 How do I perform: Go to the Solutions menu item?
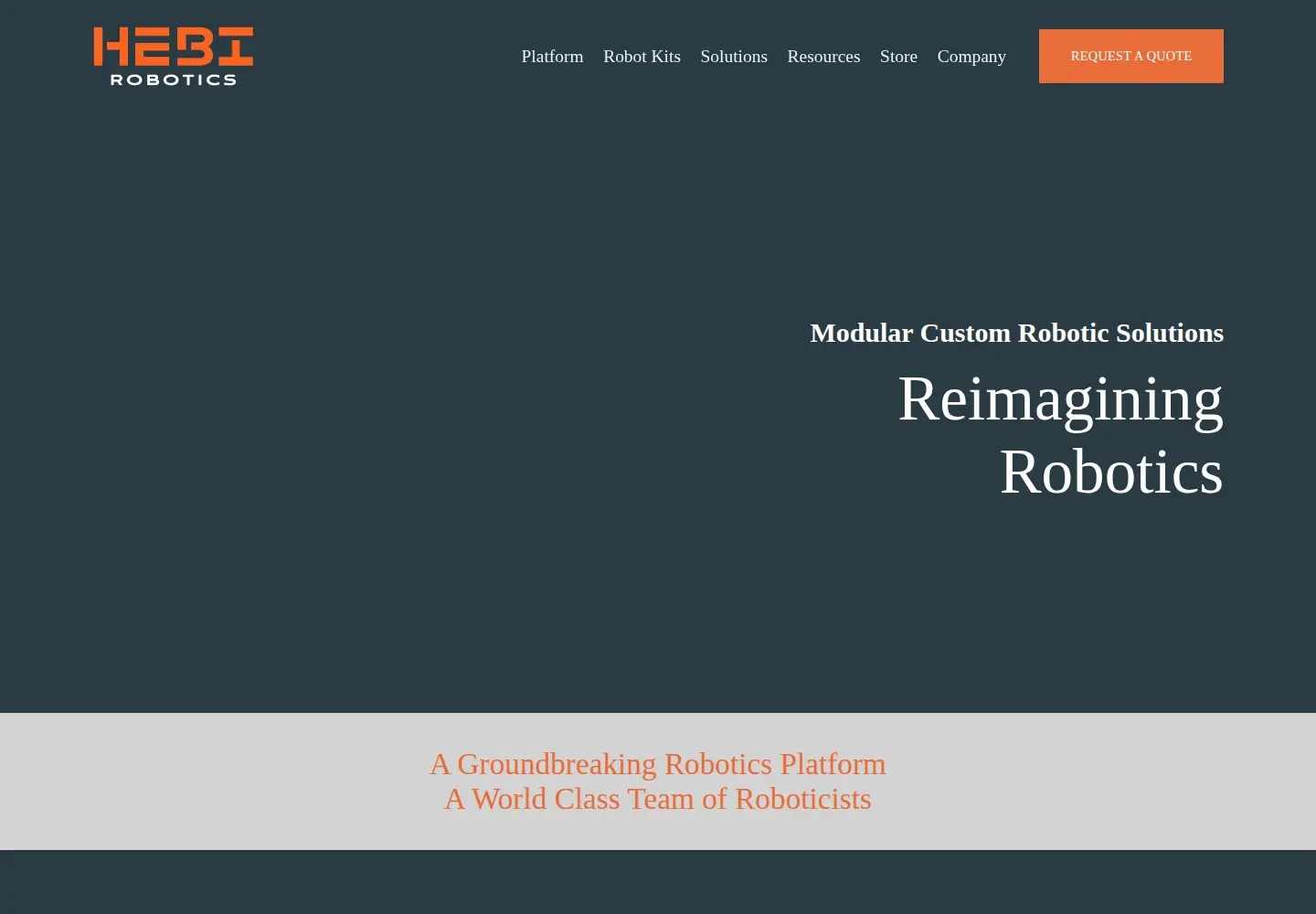click(734, 57)
